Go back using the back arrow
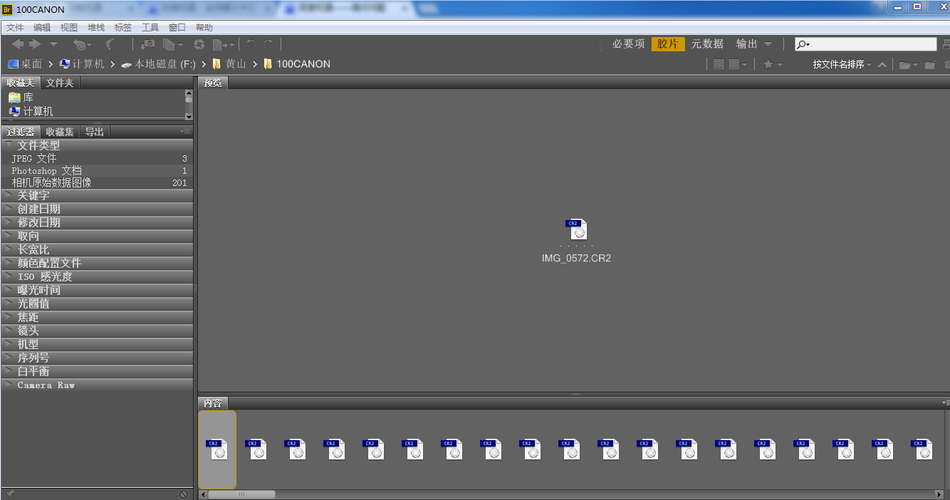950x500 pixels. click(18, 44)
